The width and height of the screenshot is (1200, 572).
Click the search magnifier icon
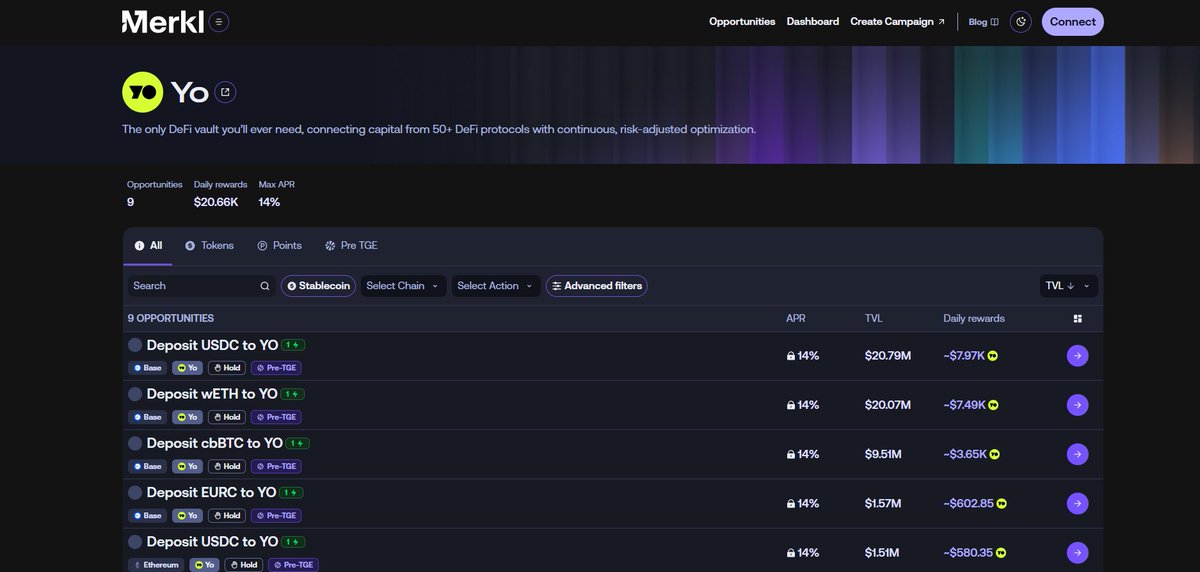pyautogui.click(x=265, y=286)
